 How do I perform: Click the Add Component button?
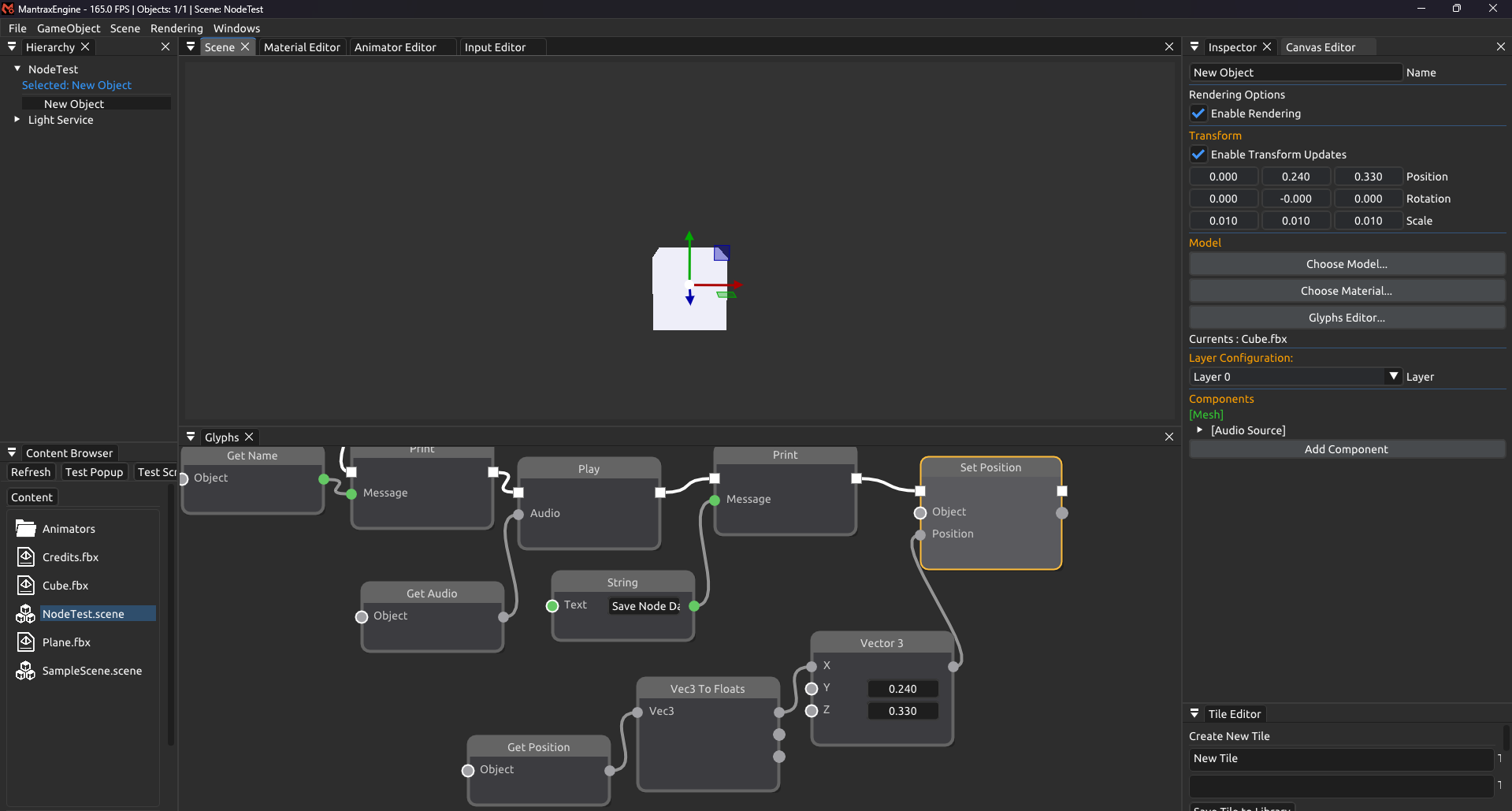[x=1346, y=449]
